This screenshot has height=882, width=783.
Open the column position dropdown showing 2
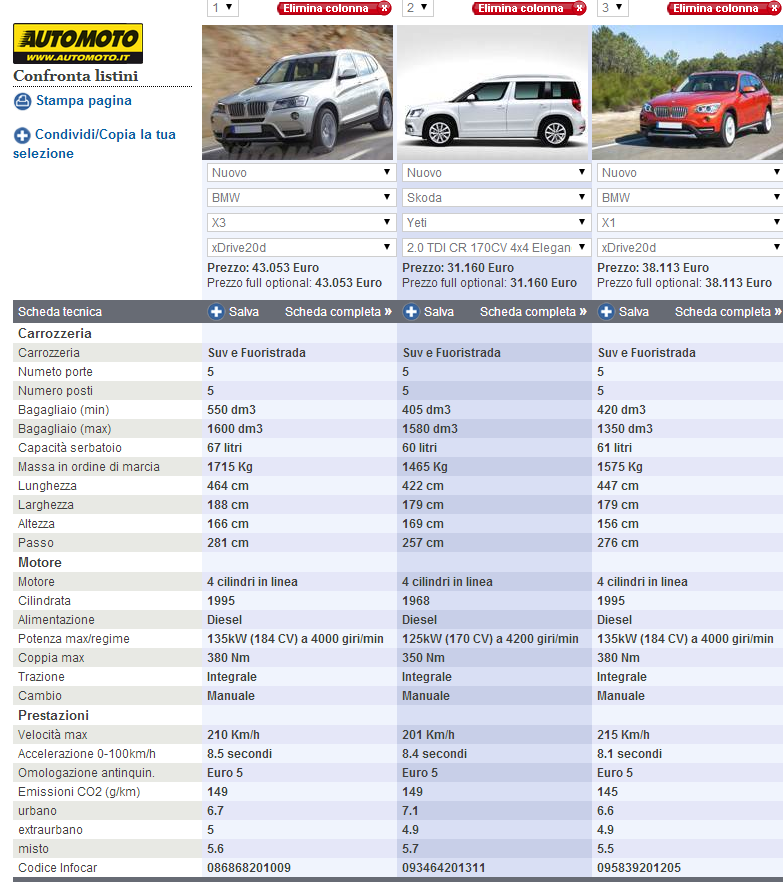point(418,8)
